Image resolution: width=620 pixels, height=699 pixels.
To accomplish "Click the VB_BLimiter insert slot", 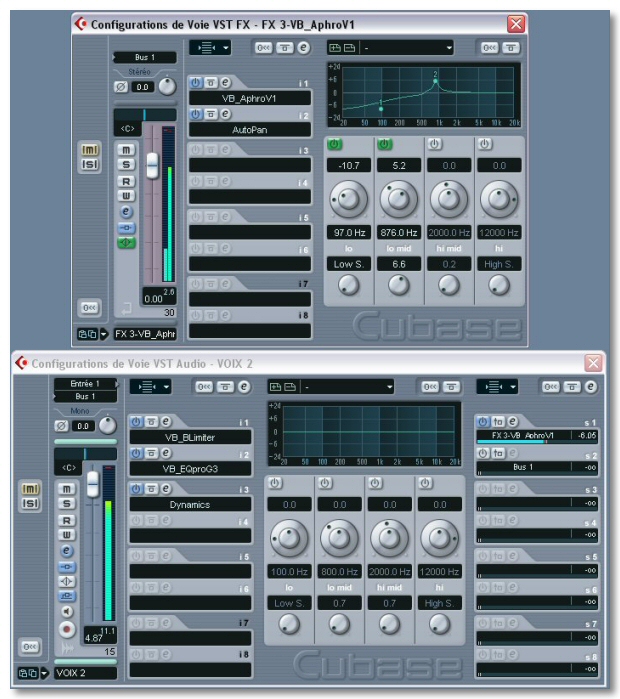I will pyautogui.click(x=190, y=437).
